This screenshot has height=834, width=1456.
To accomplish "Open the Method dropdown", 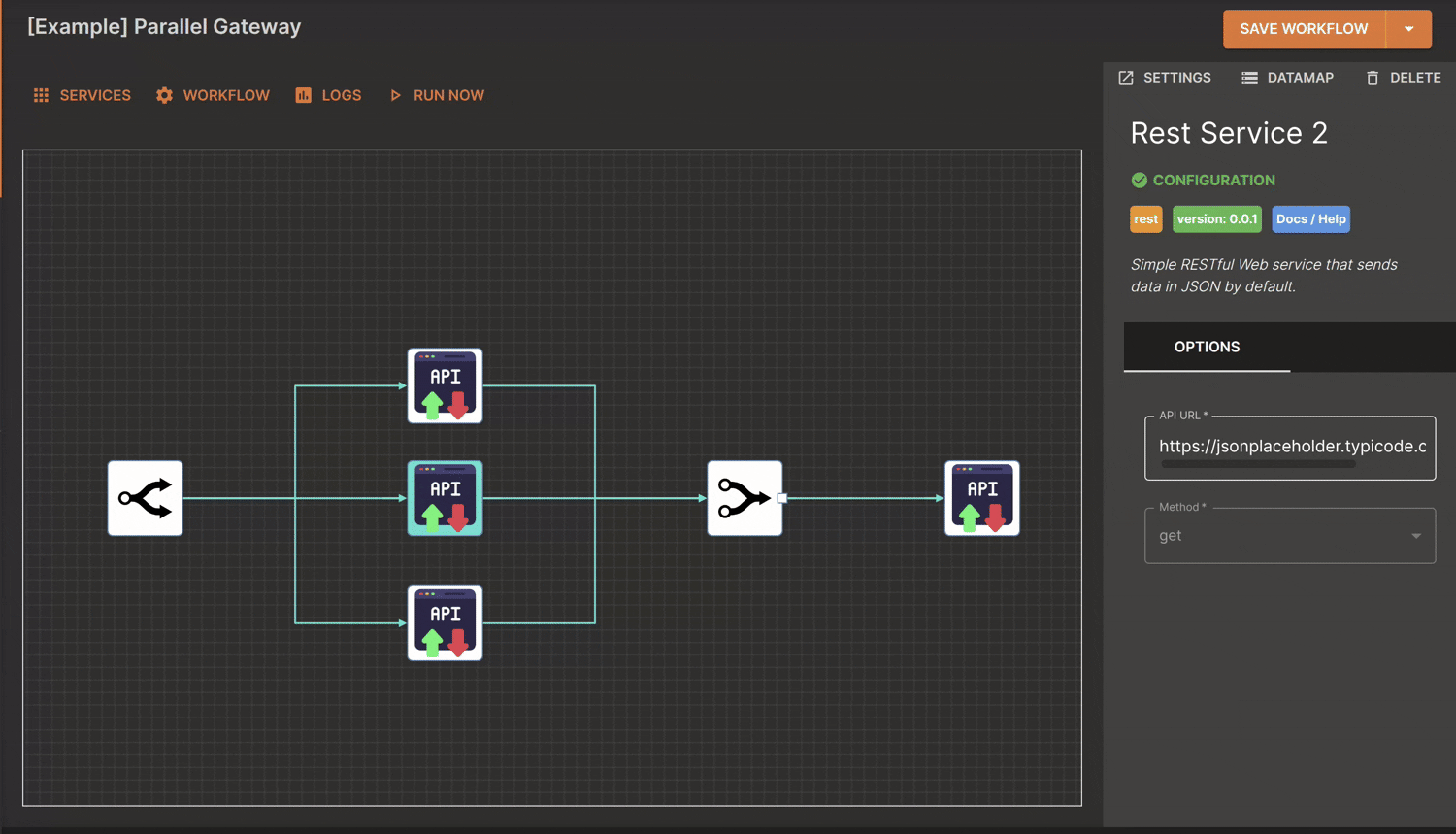I will [x=1290, y=536].
